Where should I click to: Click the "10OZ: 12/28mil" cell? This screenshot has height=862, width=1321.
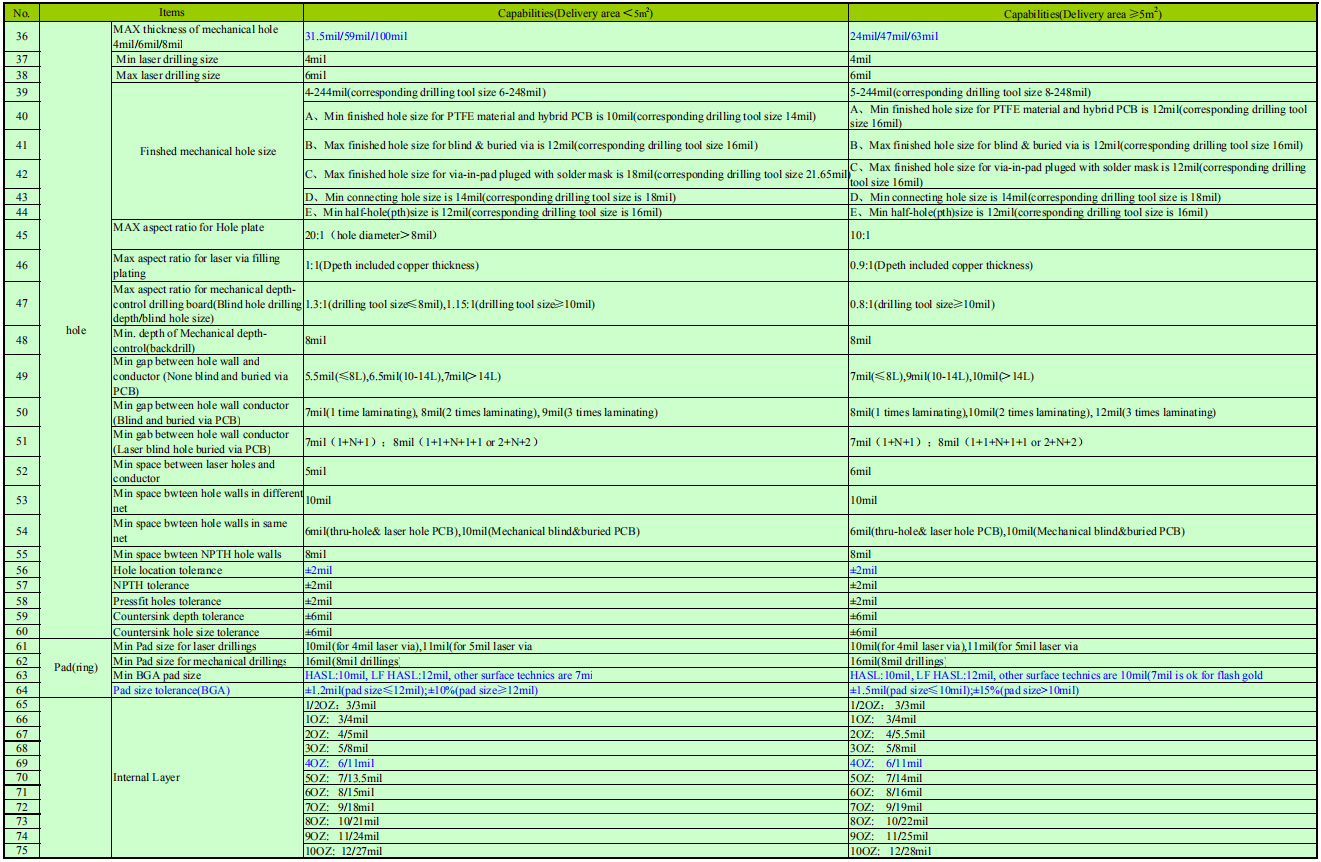(x=1082, y=851)
